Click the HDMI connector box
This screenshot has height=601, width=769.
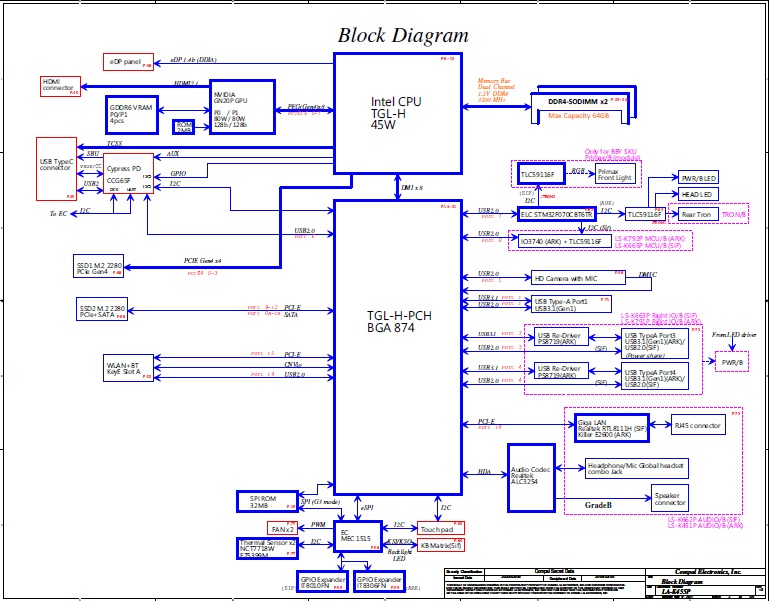58,86
